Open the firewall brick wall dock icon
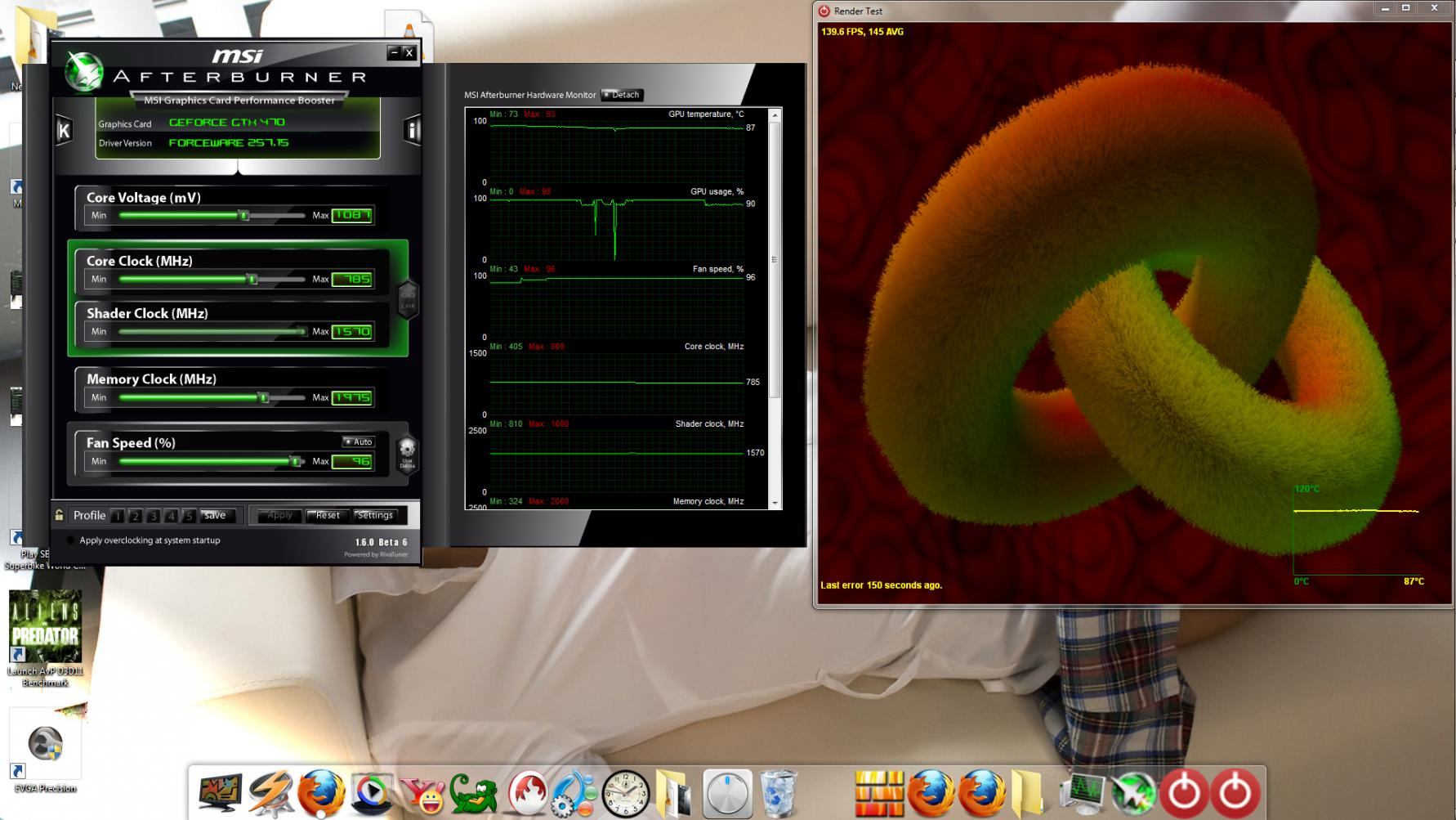 coord(879,793)
